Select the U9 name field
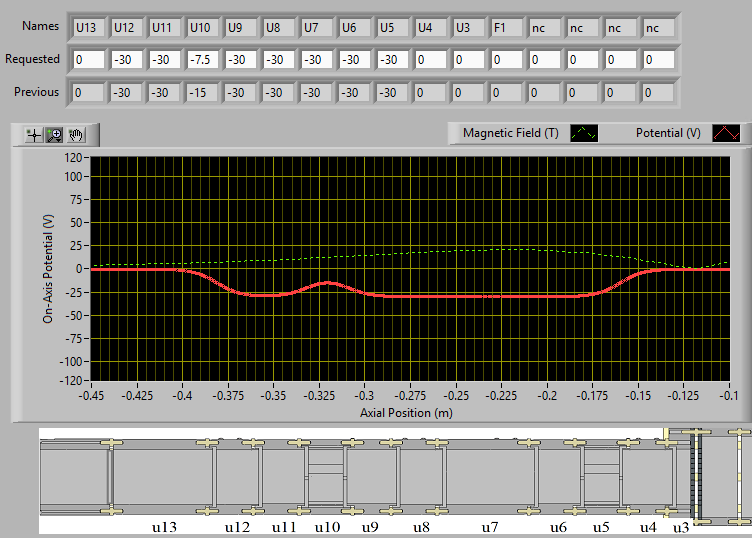 coord(241,28)
